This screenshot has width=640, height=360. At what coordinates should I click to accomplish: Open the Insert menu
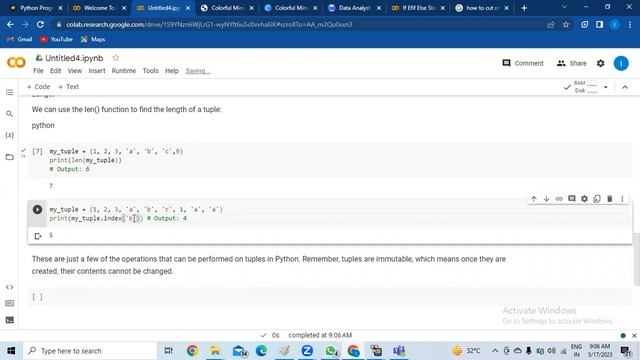click(x=97, y=71)
